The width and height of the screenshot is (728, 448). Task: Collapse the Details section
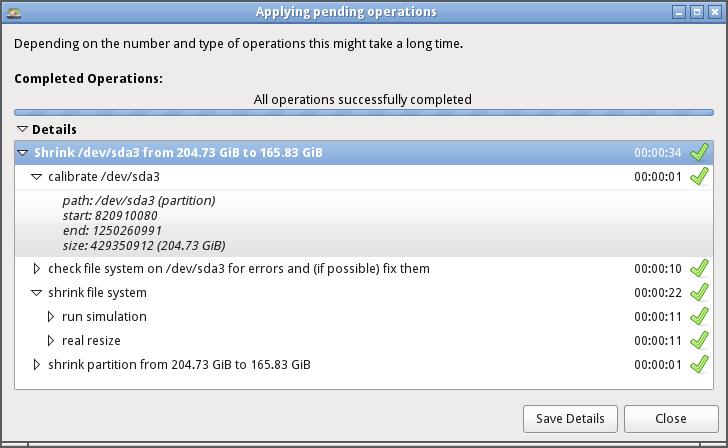point(22,129)
